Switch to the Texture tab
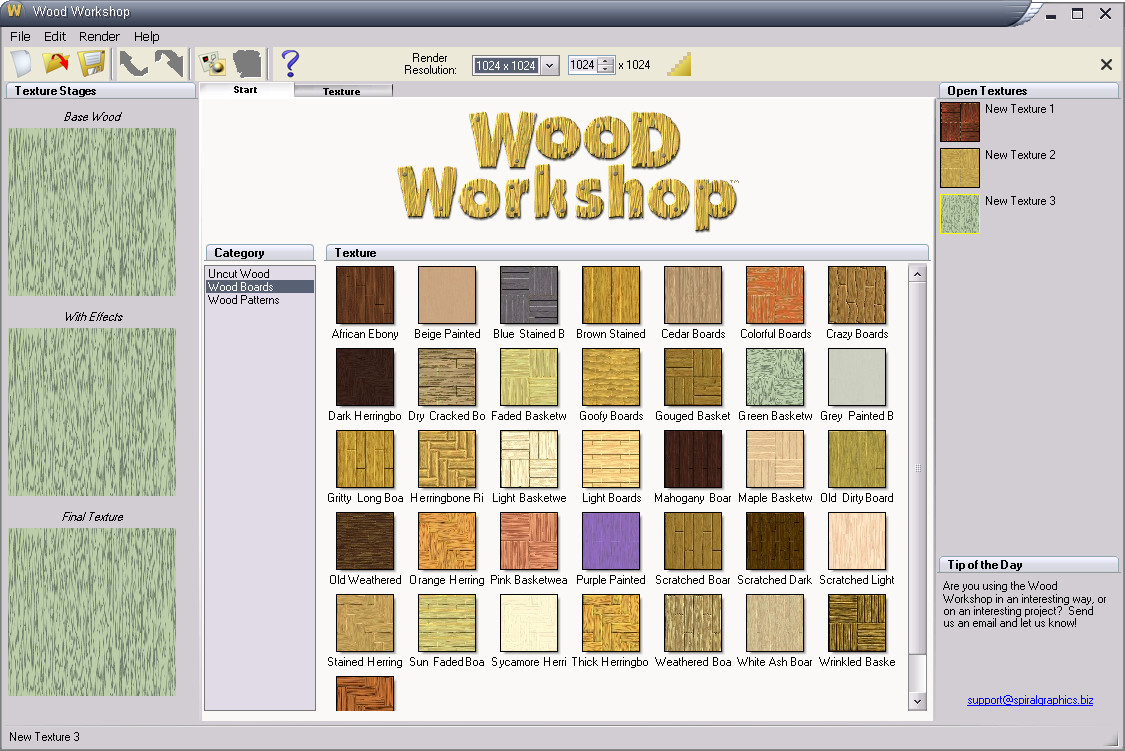Viewport: 1125px width, 751px height. [342, 91]
